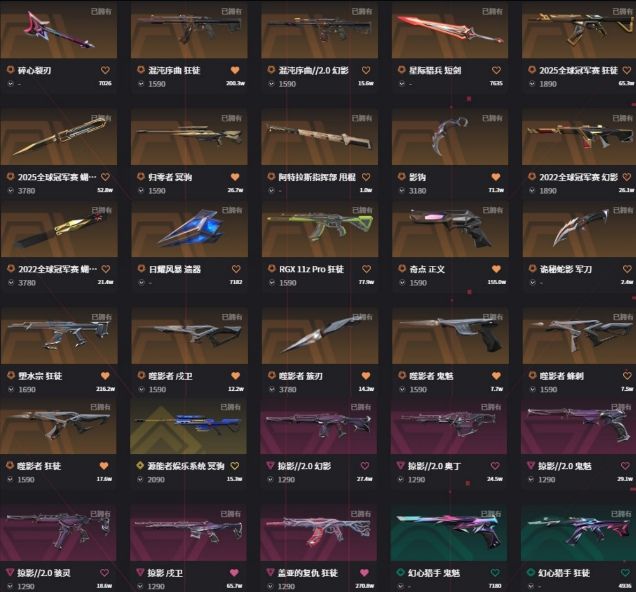The image size is (636, 592).
Task: Click the 幻心猎手 狂徒 skin name
Action: click(564, 573)
